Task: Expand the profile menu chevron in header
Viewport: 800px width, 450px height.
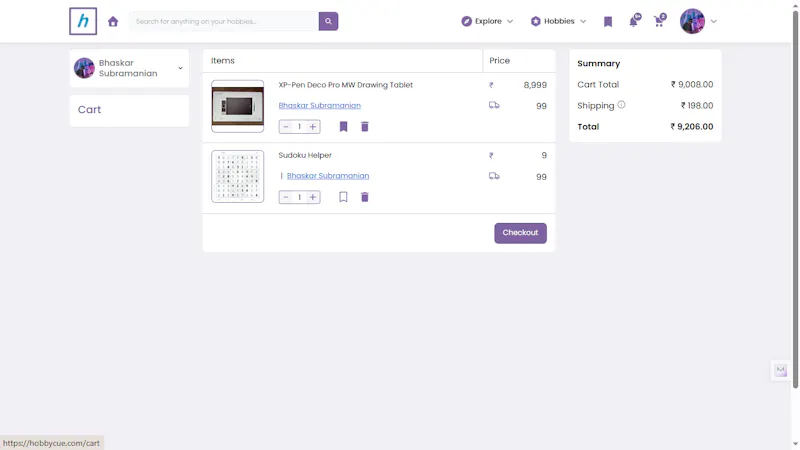Action: click(714, 21)
